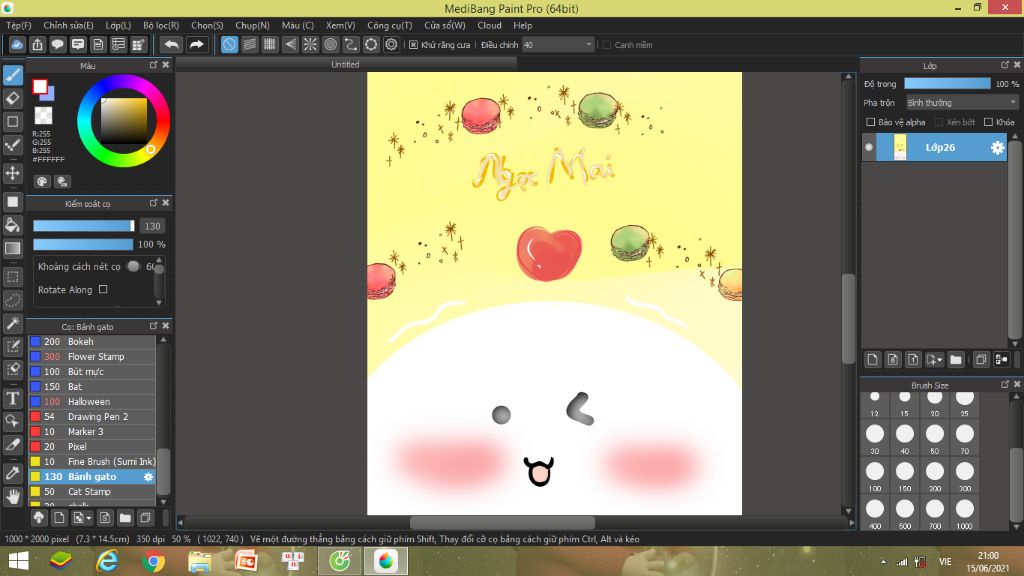Image resolution: width=1024 pixels, height=576 pixels.
Task: Enable parallel lines snap guide
Action: (x=249, y=44)
